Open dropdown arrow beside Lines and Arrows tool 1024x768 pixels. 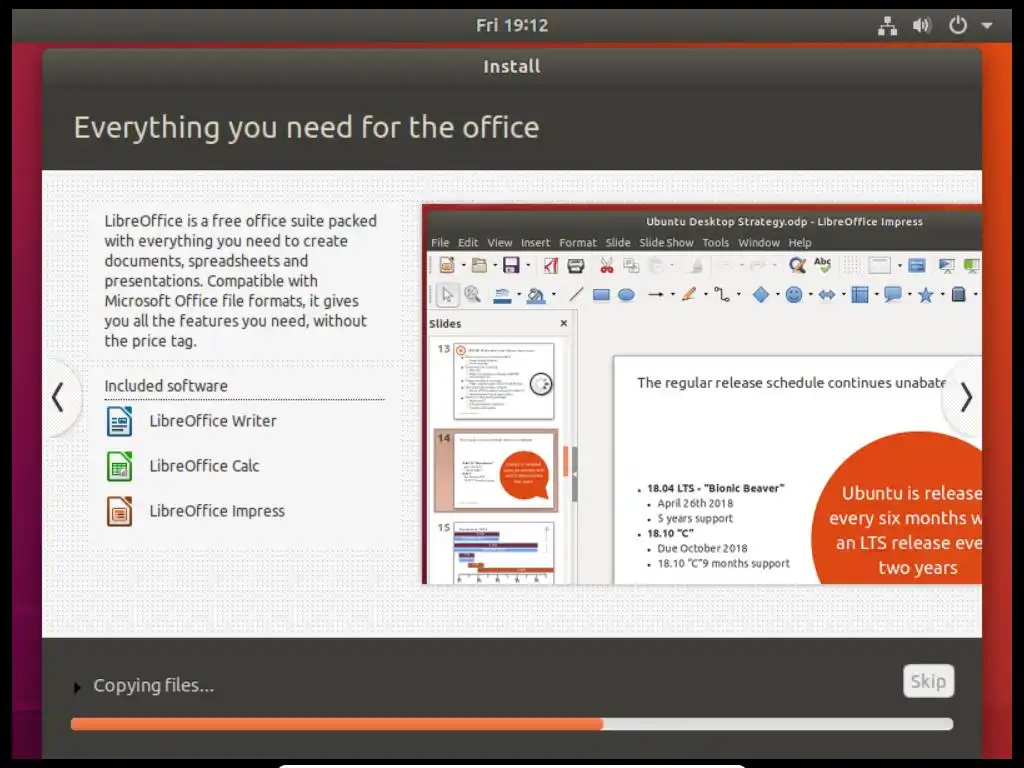(672, 295)
